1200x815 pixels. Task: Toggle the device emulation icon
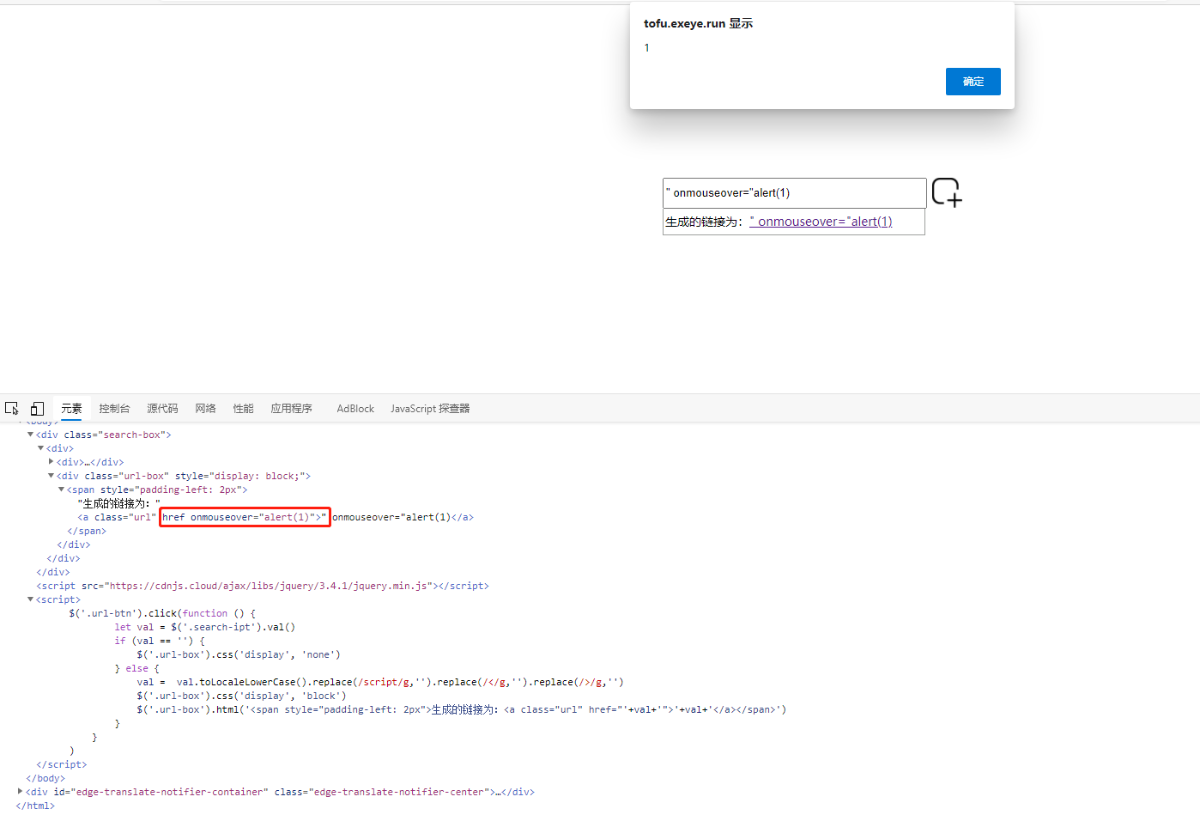click(x=37, y=408)
